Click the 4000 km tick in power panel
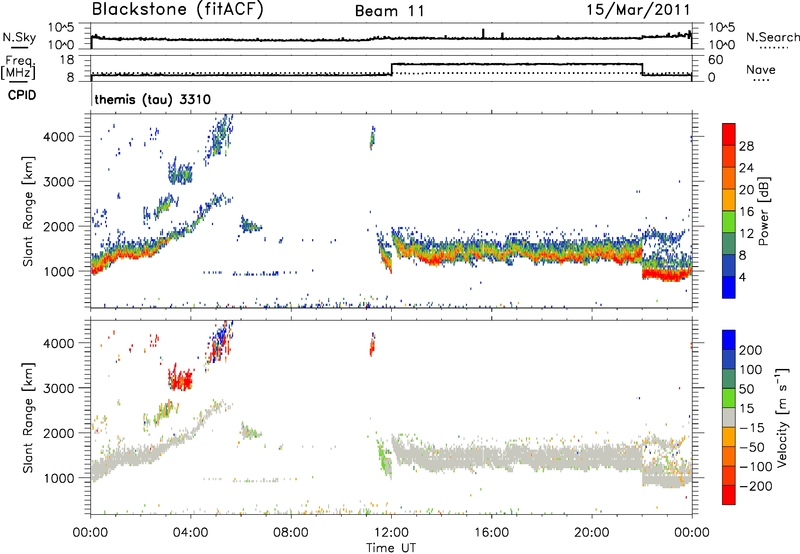 pos(59,137)
